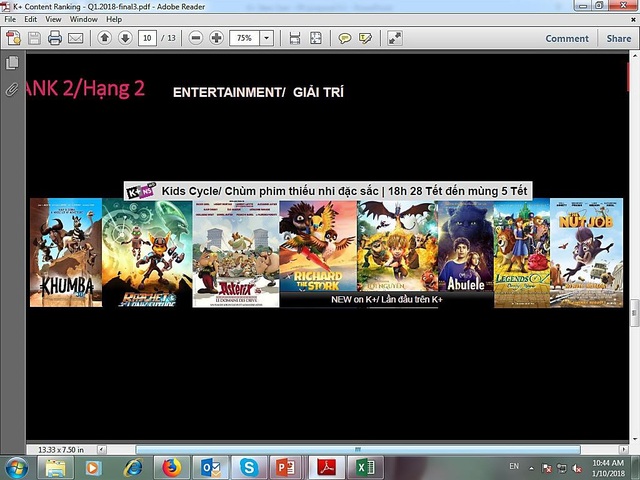Open the attachments paperclip panel
Image resolution: width=640 pixels, height=480 pixels.
click(x=12, y=88)
